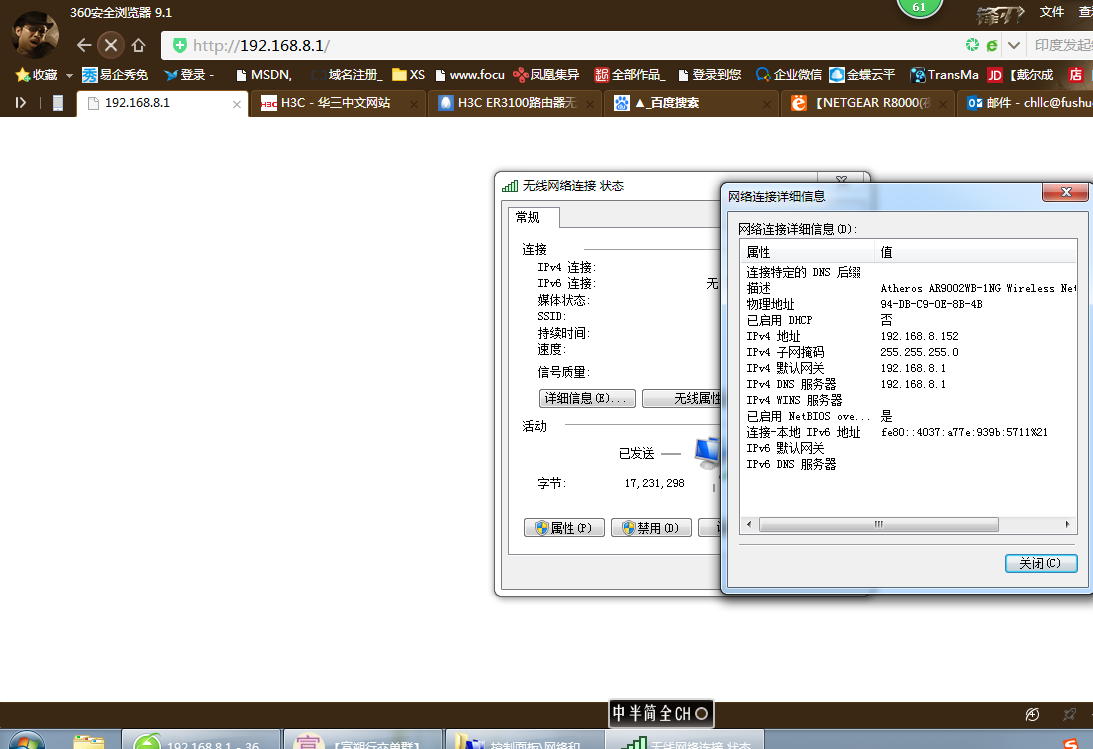Click the horizontal scrollbar thumb in details list
1093x749 pixels.
coord(878,524)
